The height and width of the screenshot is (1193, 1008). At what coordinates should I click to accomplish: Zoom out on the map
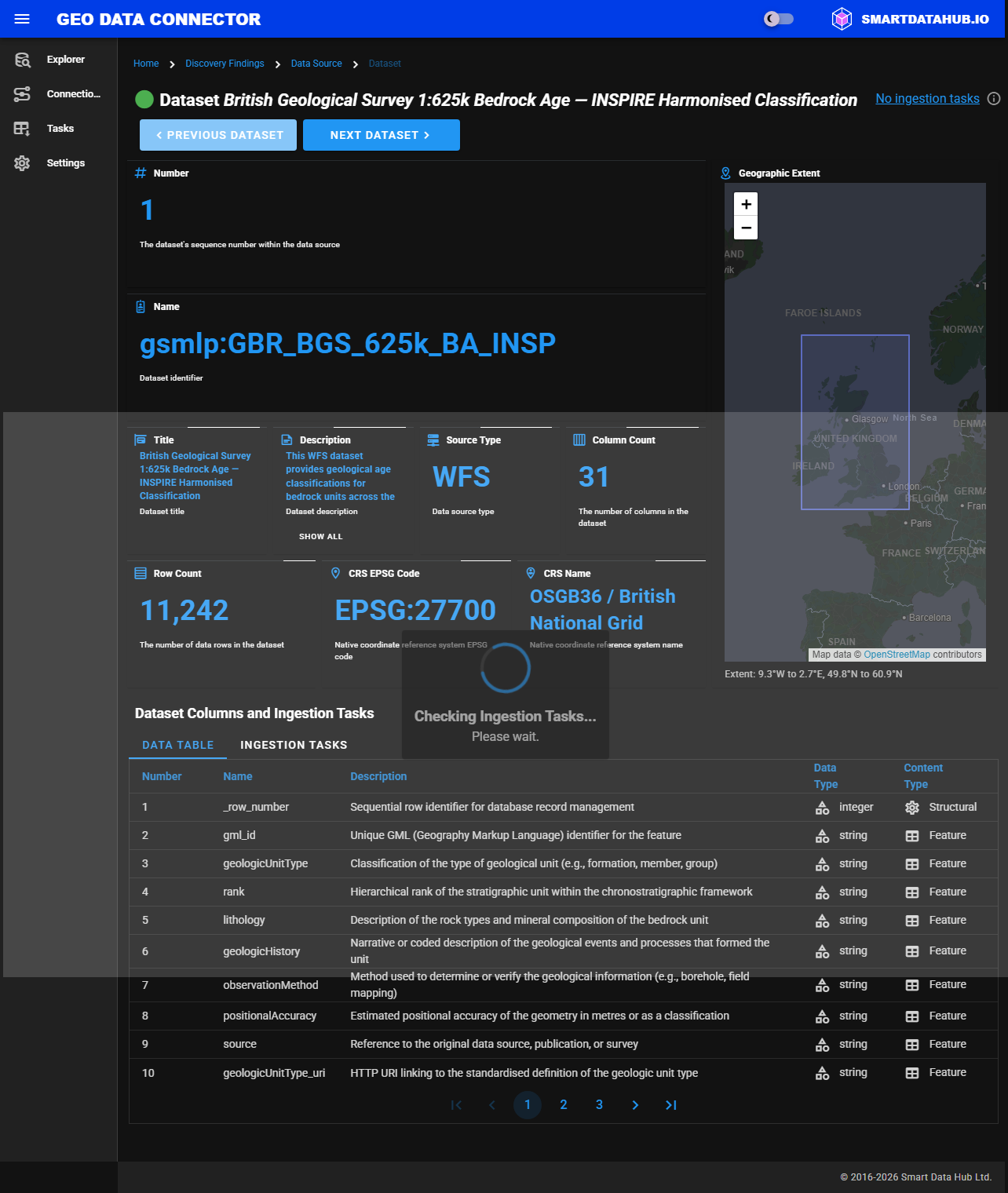[x=746, y=228]
